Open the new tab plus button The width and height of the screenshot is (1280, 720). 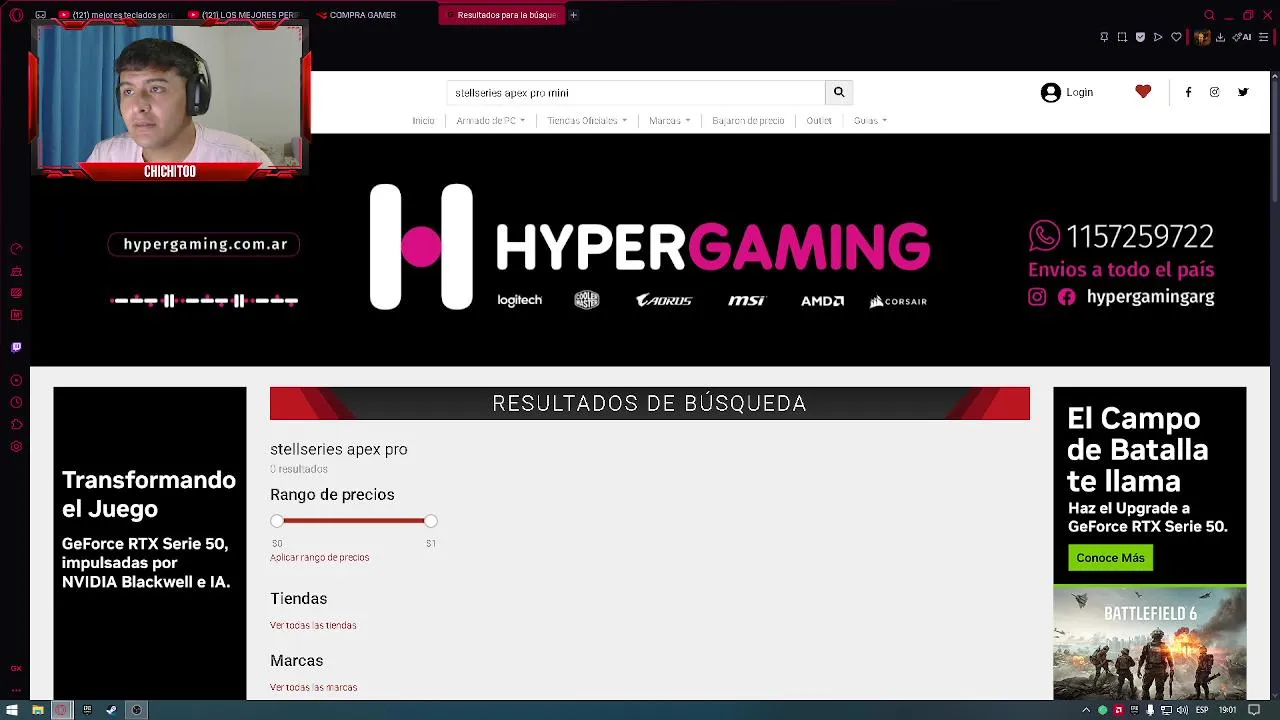point(573,15)
